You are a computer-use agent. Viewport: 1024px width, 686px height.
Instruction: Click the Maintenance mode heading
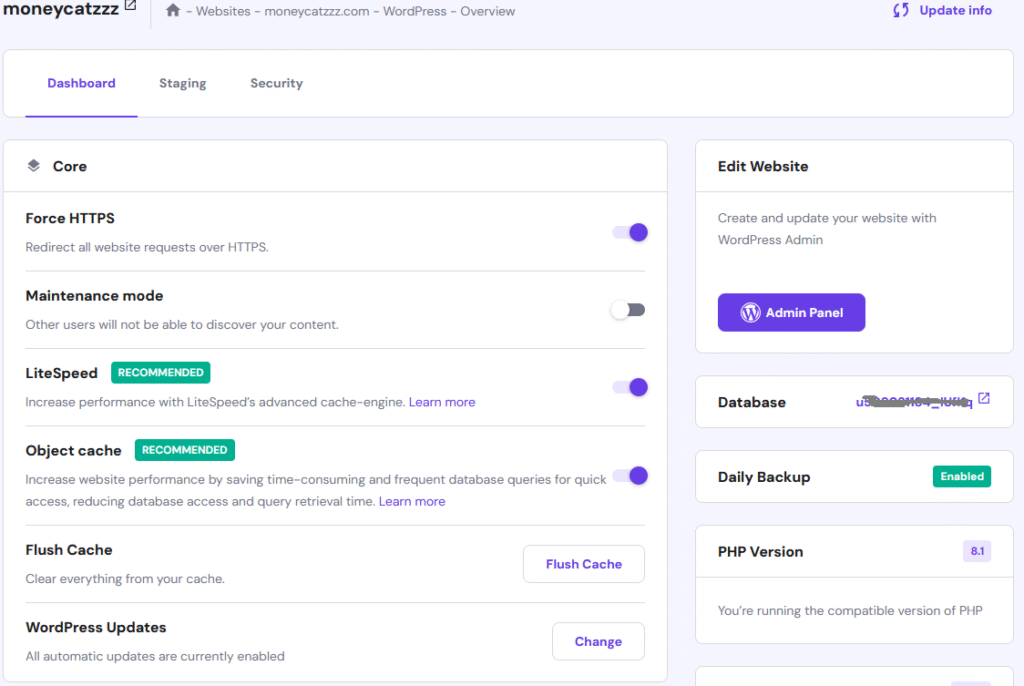(94, 296)
